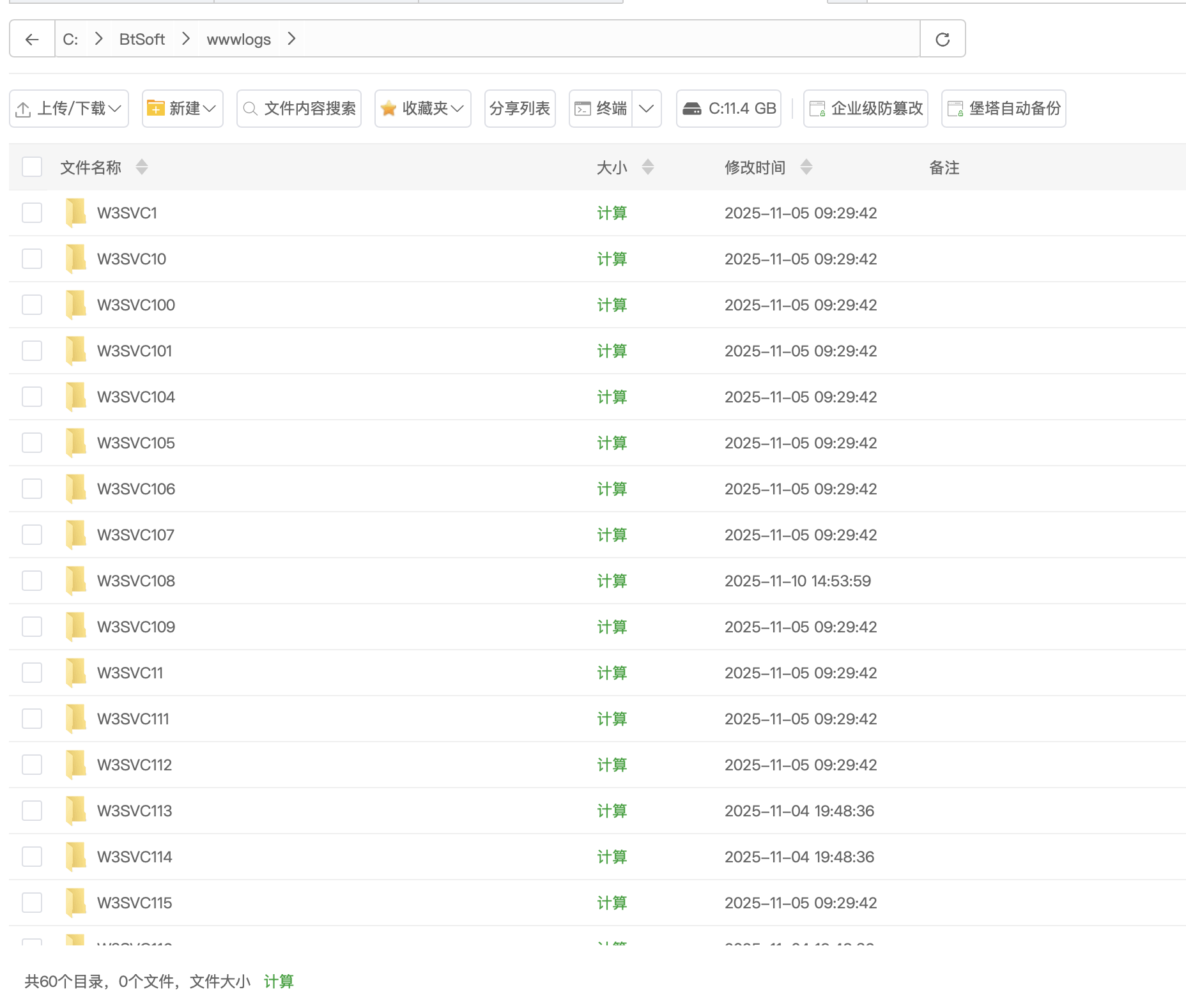
Task: Toggle the select-all checkbox in header
Action: click(x=32, y=167)
